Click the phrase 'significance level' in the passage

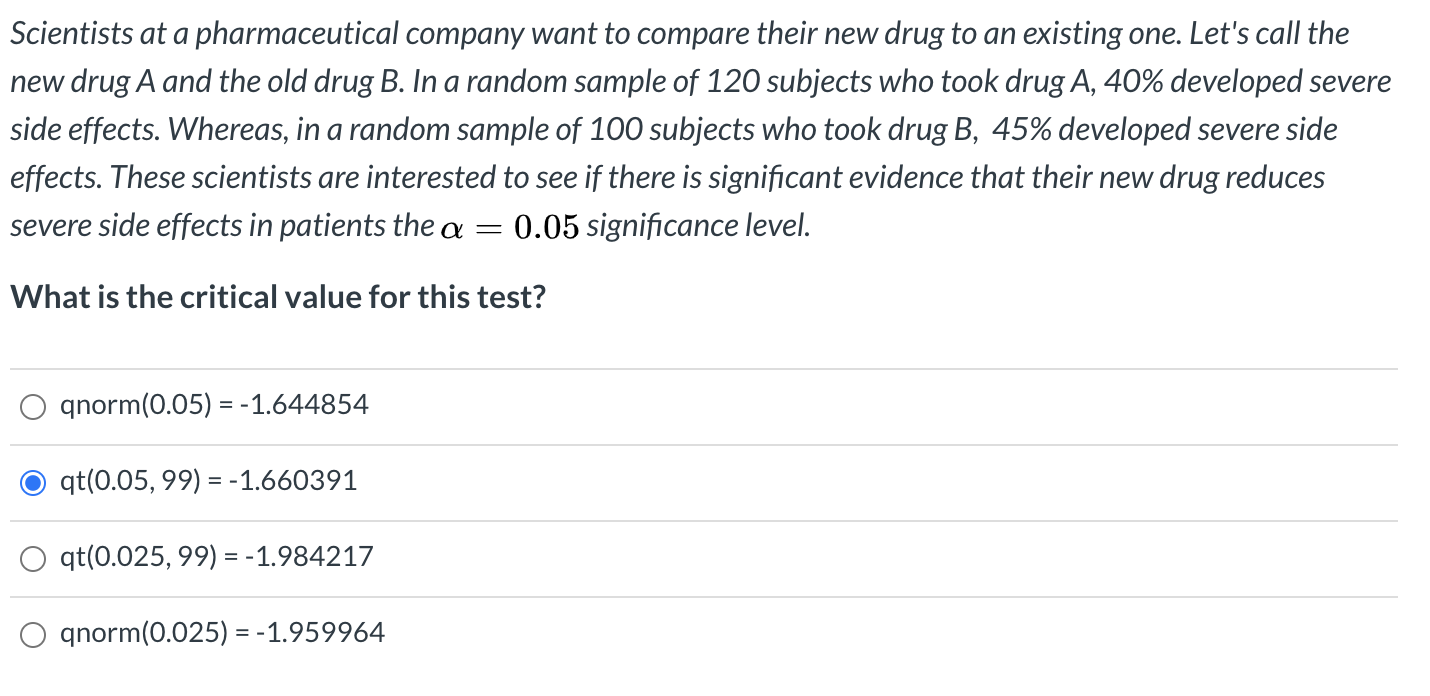click(698, 226)
